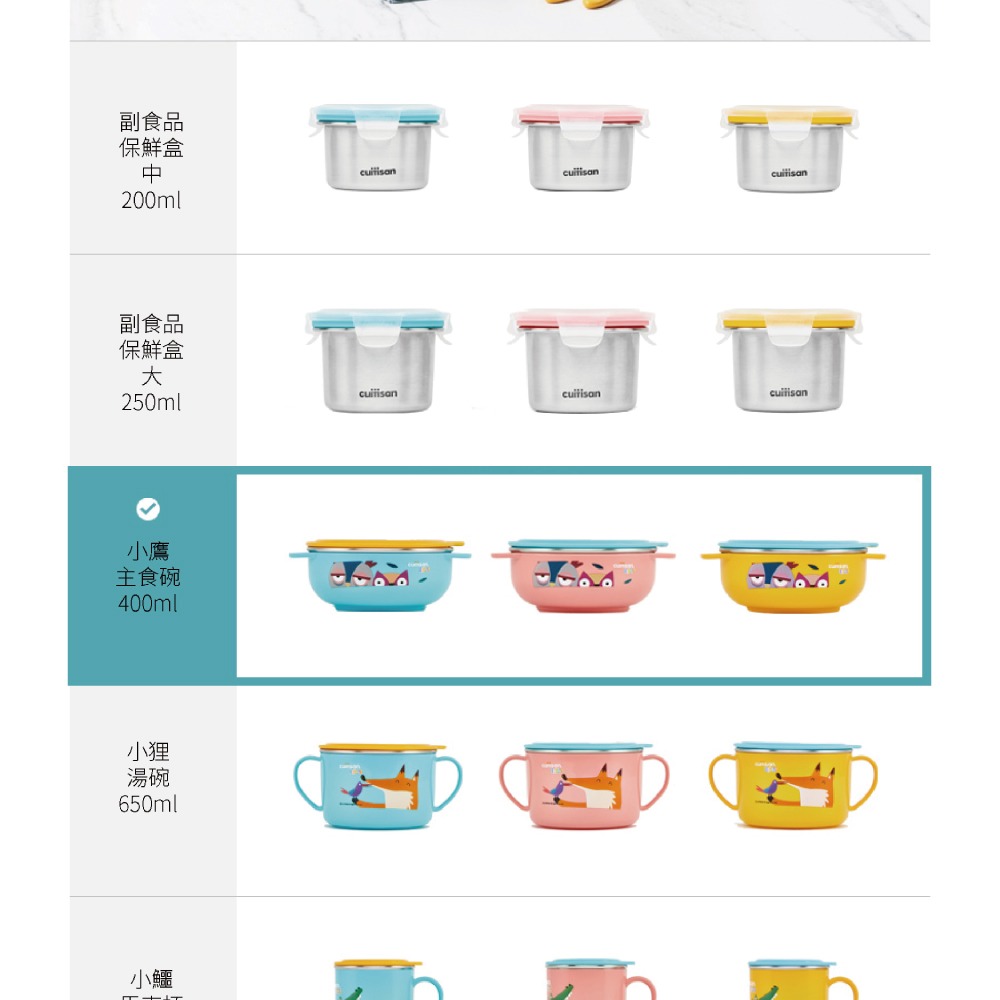Select the 副食品保鮮盒 大 250ml row label
Image resolution: width=1000 pixels, height=1000 pixels.
click(151, 363)
